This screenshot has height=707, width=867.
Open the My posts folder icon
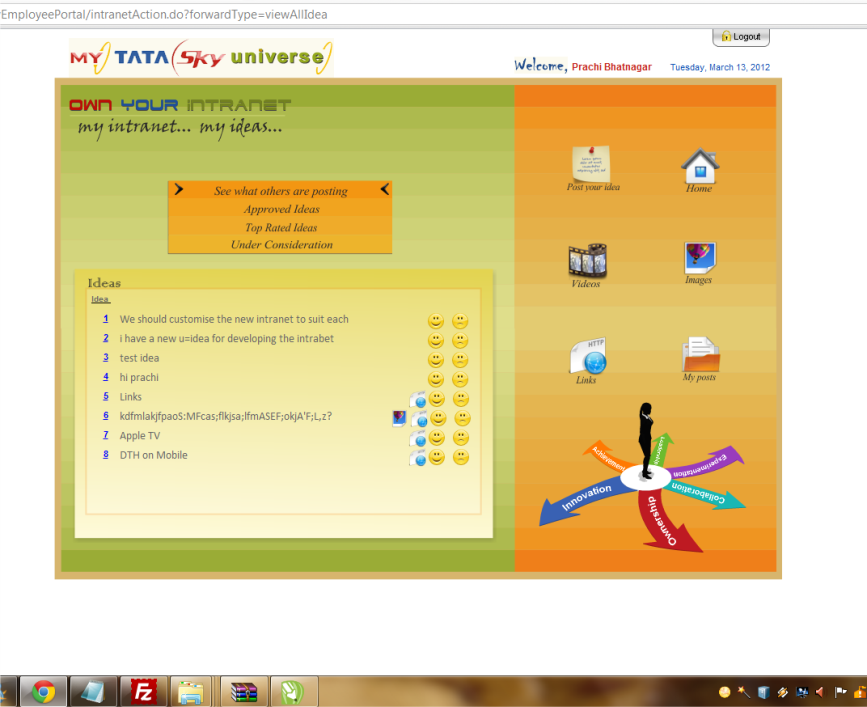click(700, 354)
